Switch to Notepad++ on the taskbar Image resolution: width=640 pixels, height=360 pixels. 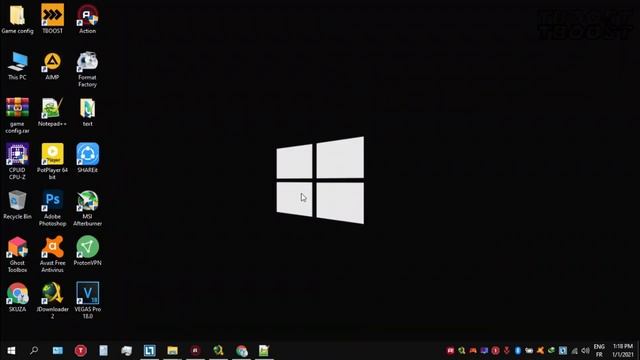click(x=264, y=351)
